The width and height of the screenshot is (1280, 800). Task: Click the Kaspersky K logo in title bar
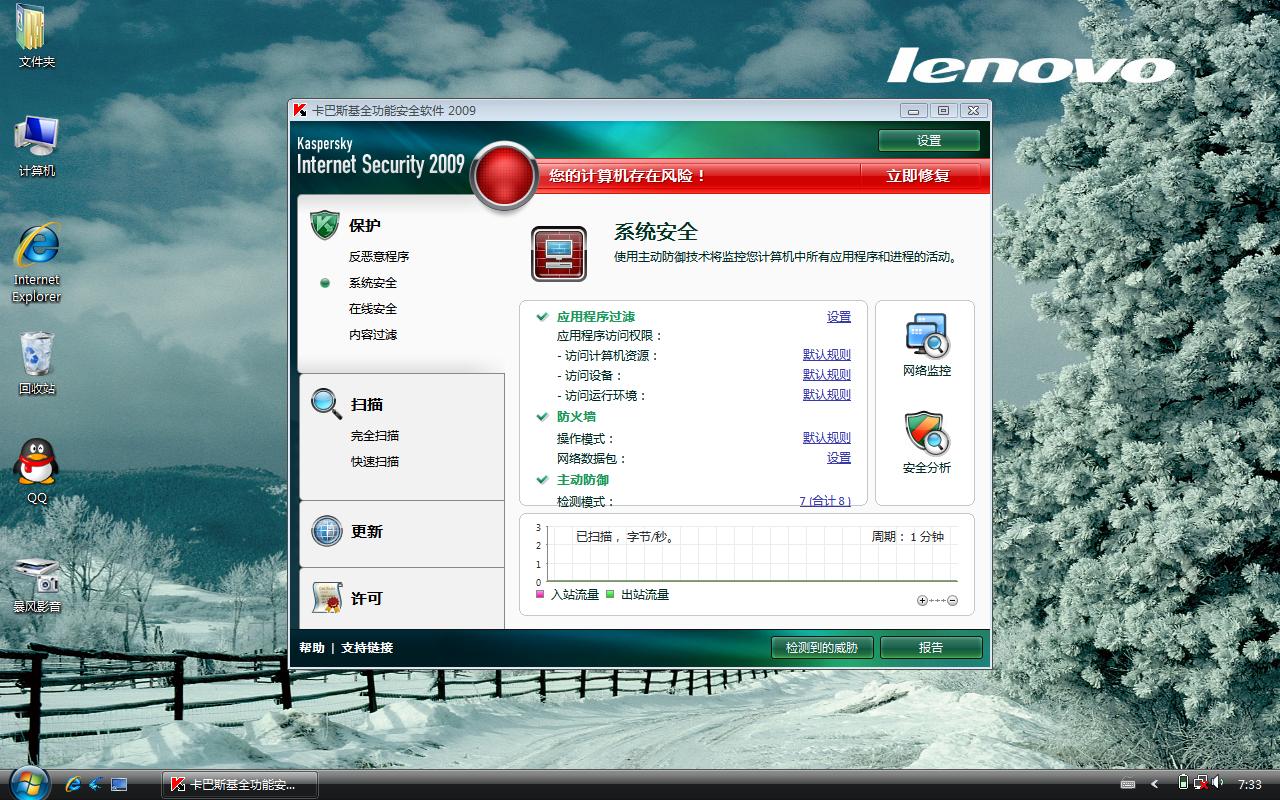tap(299, 110)
